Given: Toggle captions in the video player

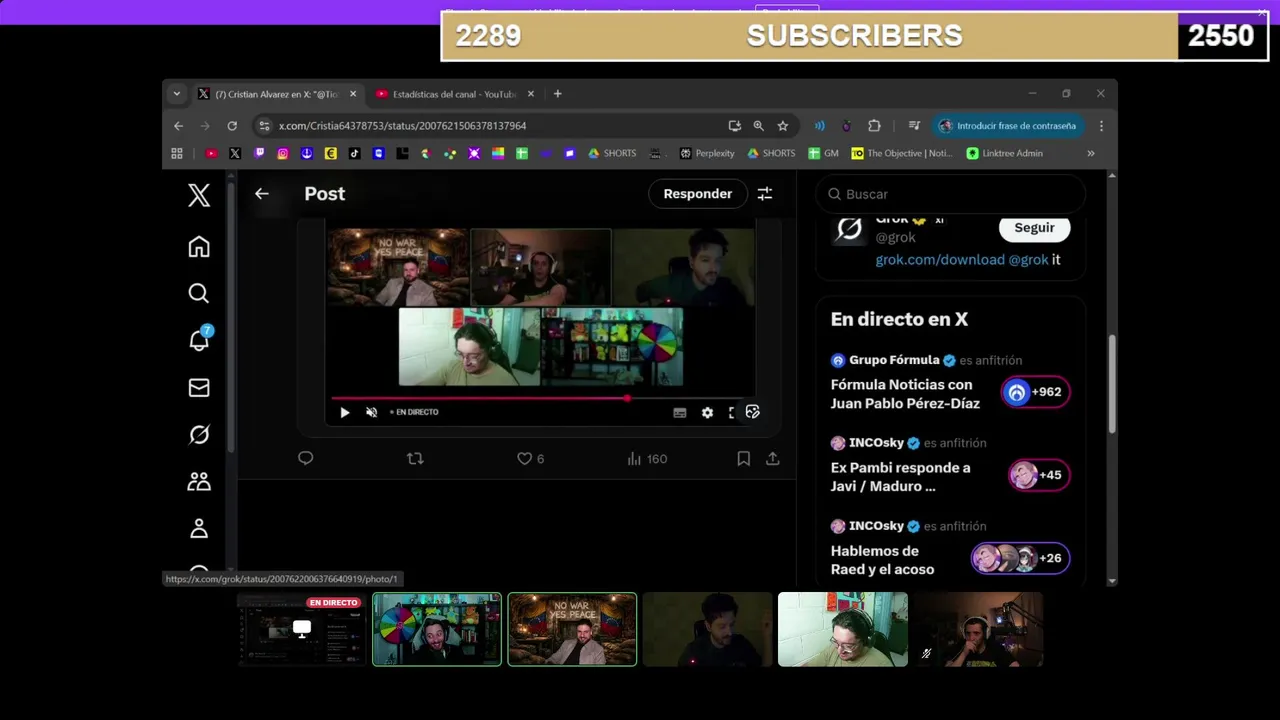Looking at the screenshot, I should tap(680, 412).
